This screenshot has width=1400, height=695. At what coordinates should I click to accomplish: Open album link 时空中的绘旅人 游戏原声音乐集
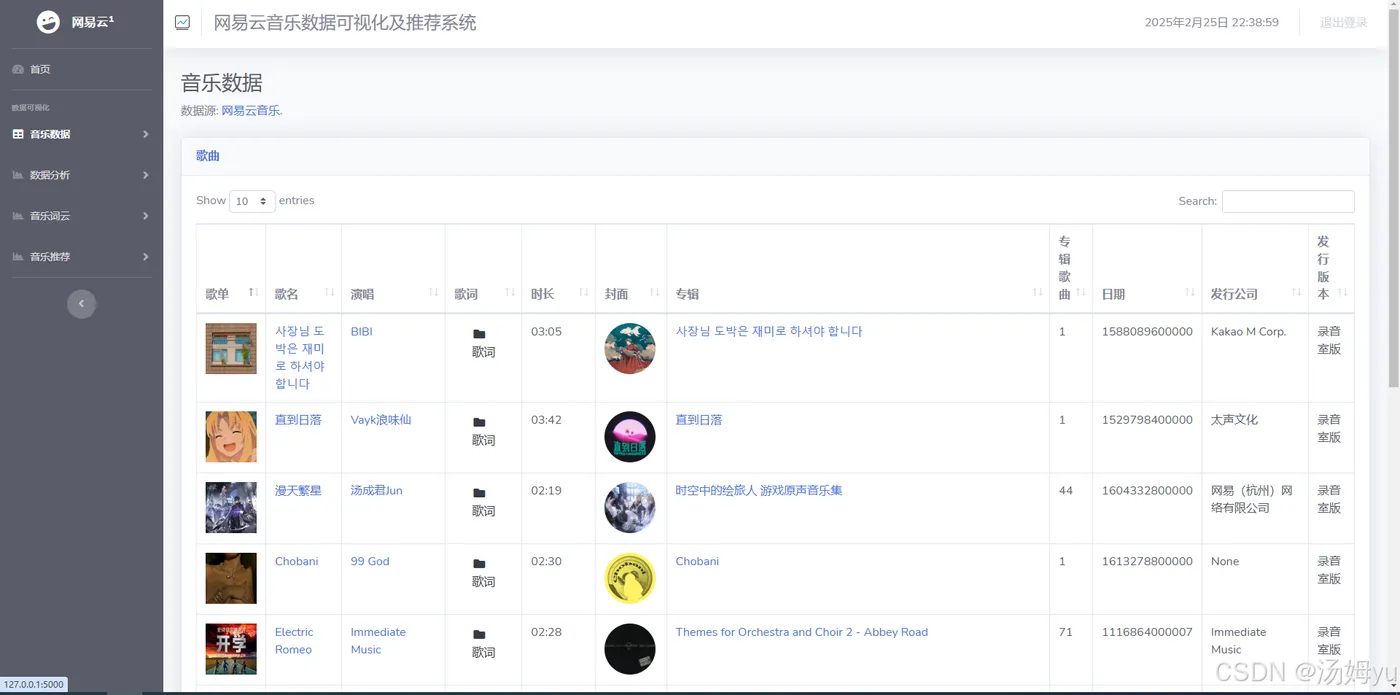pos(759,491)
